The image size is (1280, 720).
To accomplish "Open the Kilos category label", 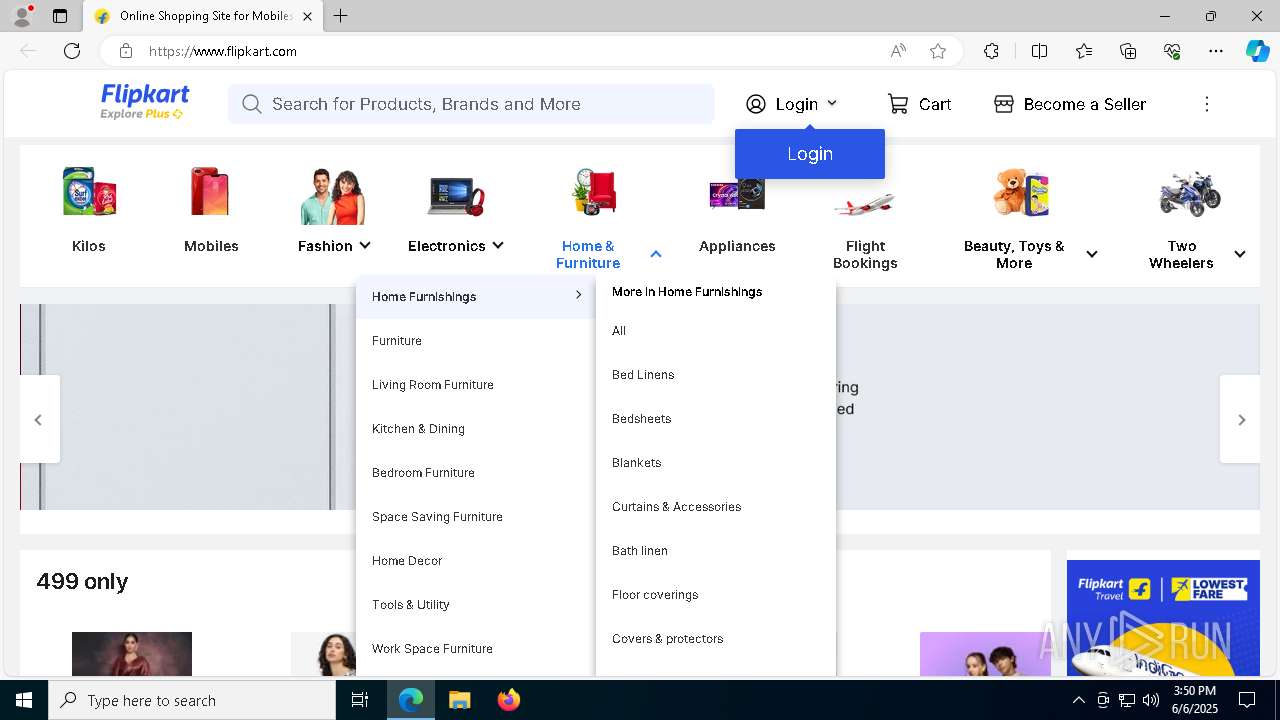I will [x=89, y=246].
